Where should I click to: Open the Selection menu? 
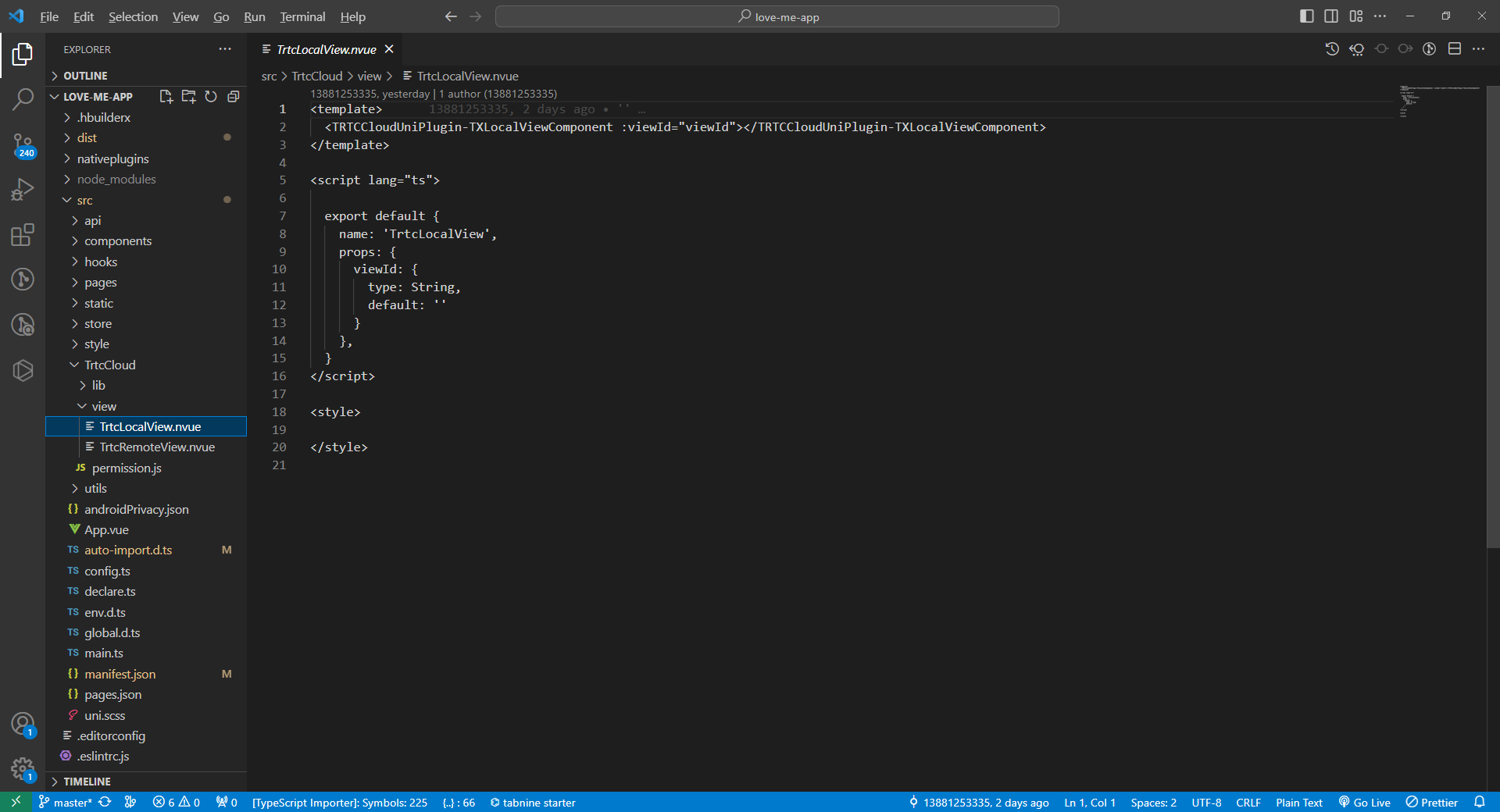(x=133, y=16)
